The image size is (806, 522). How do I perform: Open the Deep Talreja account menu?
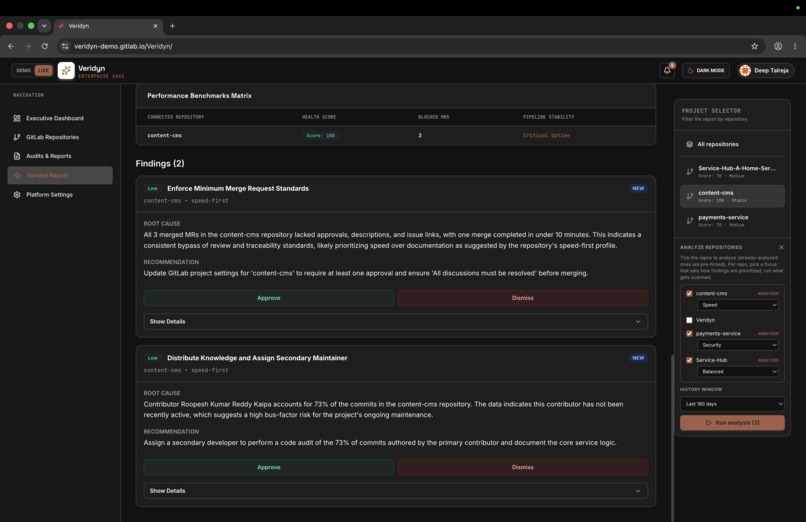pos(765,70)
